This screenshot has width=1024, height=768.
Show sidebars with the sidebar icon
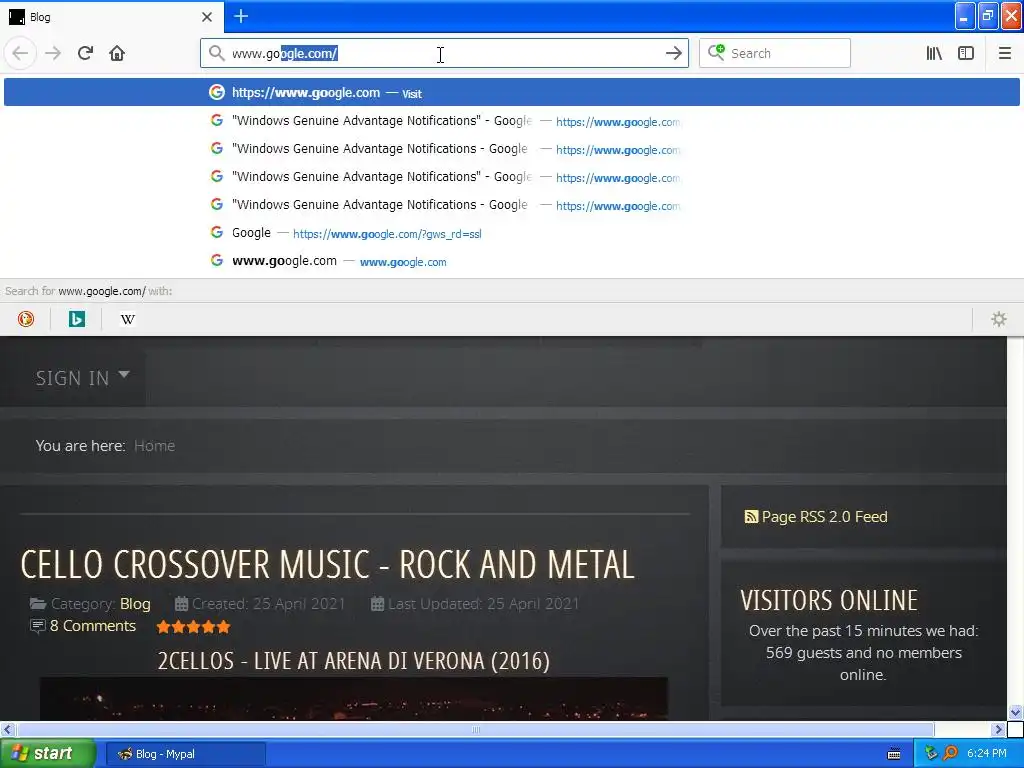click(966, 54)
